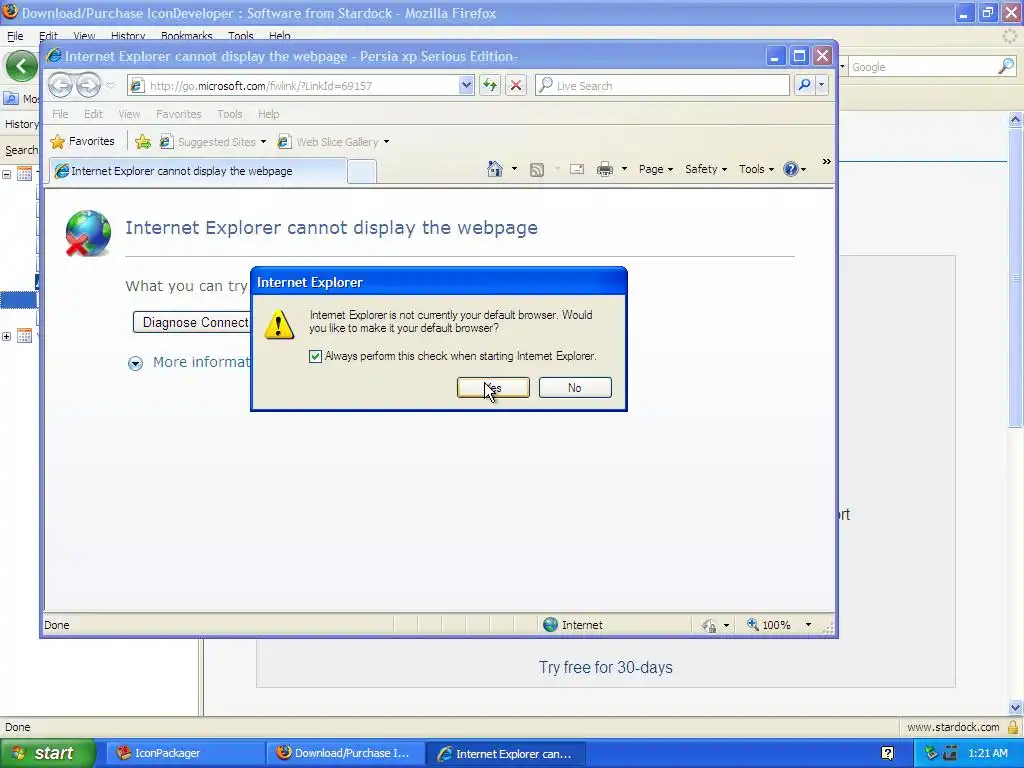Open the IE address bar history dropdown

[466, 86]
